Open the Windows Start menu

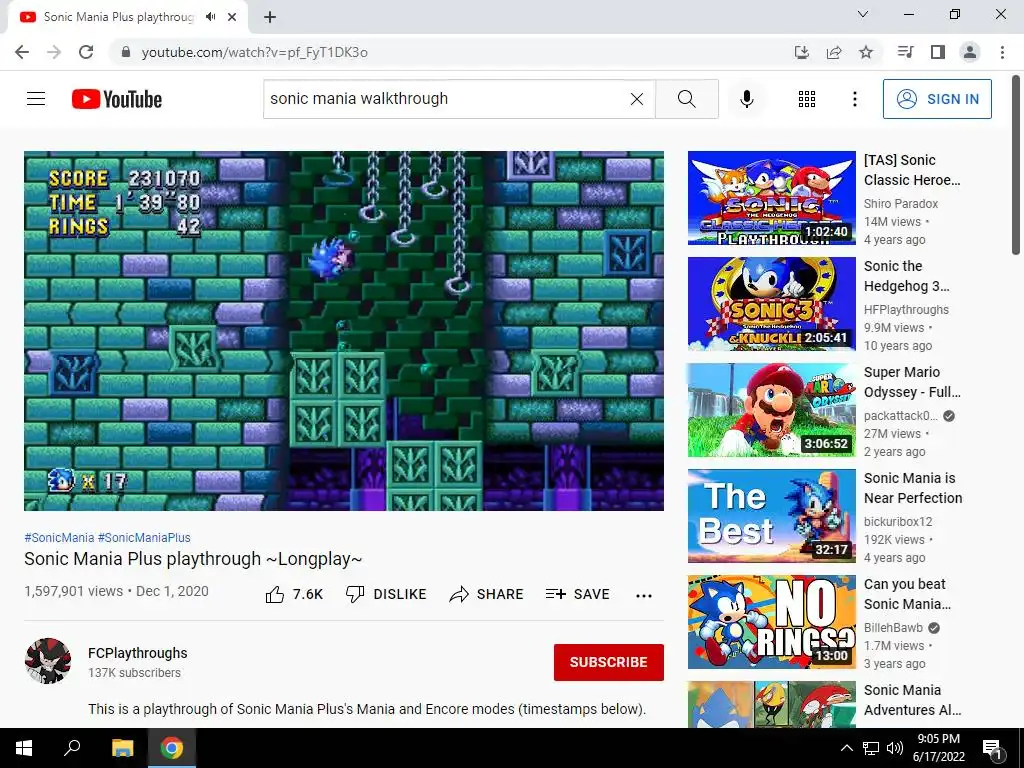24,748
